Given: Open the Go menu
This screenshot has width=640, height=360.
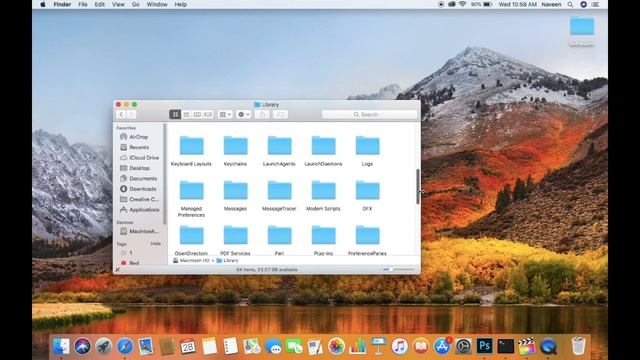Looking at the screenshot, I should click(x=136, y=4).
